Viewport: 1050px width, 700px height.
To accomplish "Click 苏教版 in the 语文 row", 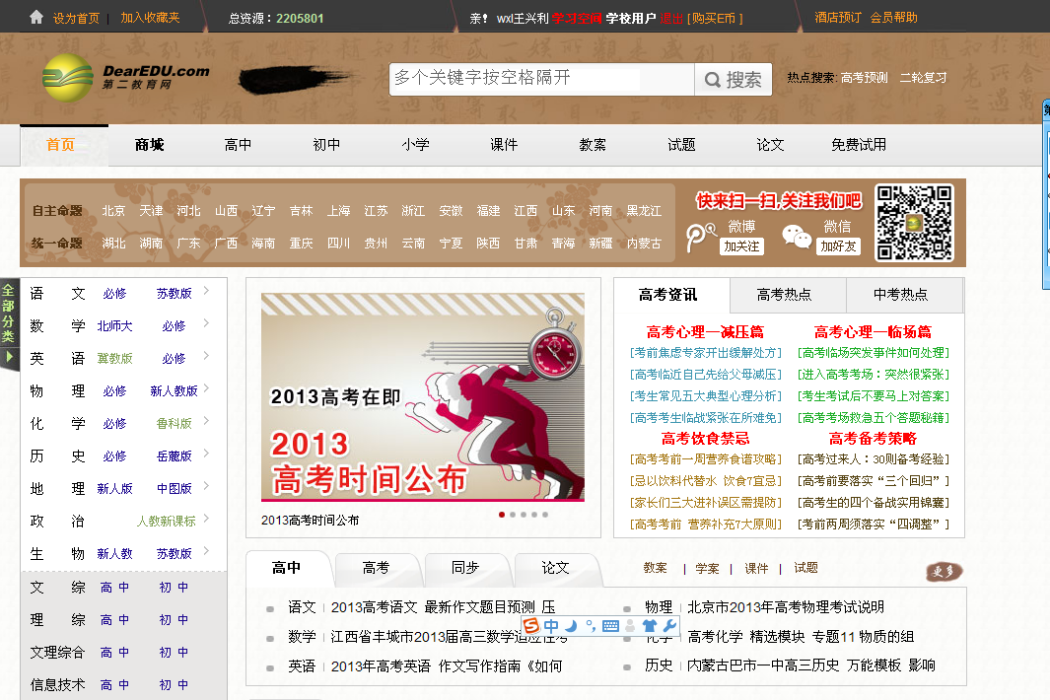I will [174, 293].
